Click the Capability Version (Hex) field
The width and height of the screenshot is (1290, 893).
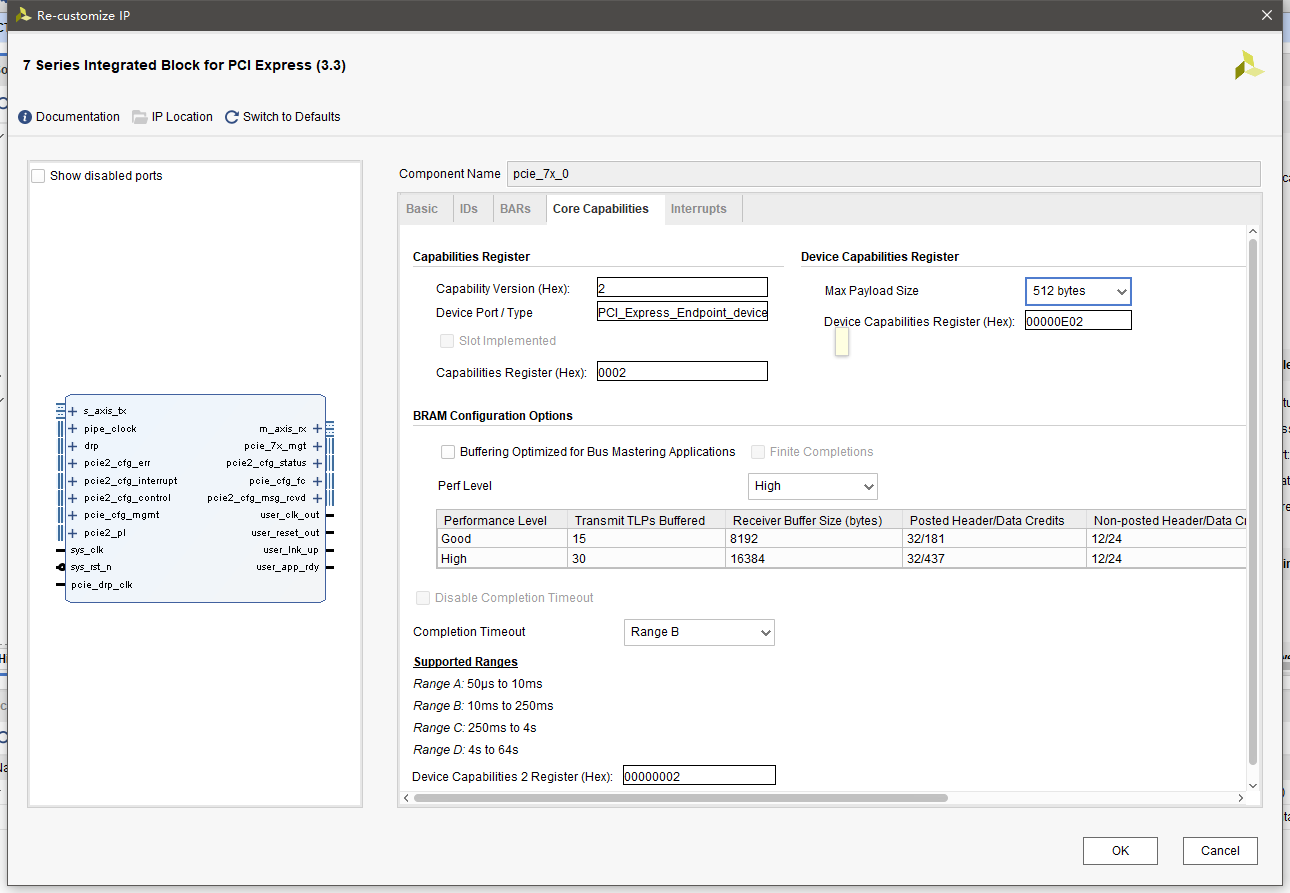click(682, 288)
